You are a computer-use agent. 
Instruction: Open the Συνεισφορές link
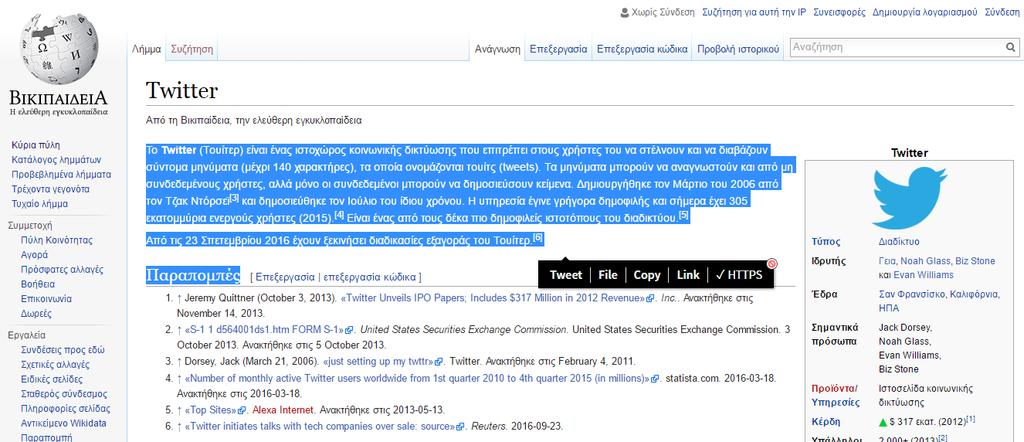839,12
